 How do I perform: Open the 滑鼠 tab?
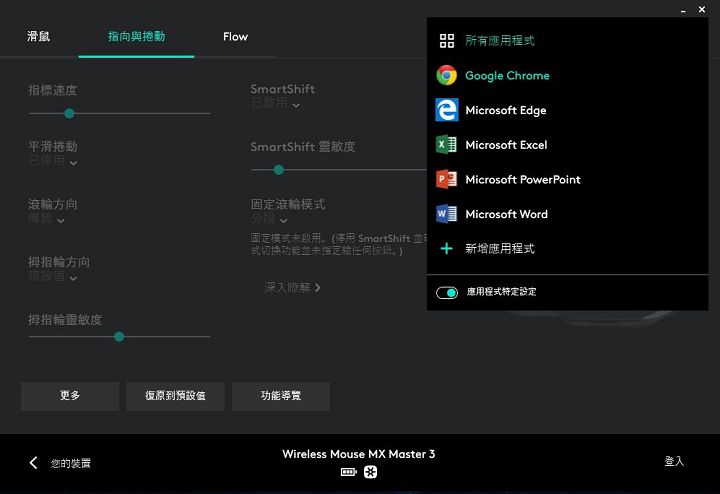39,36
